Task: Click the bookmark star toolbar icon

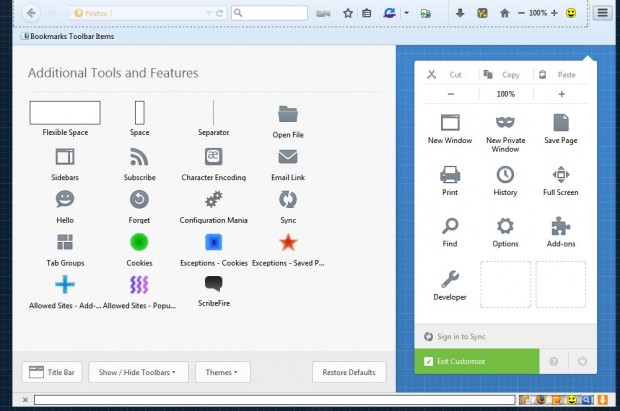Action: point(348,13)
